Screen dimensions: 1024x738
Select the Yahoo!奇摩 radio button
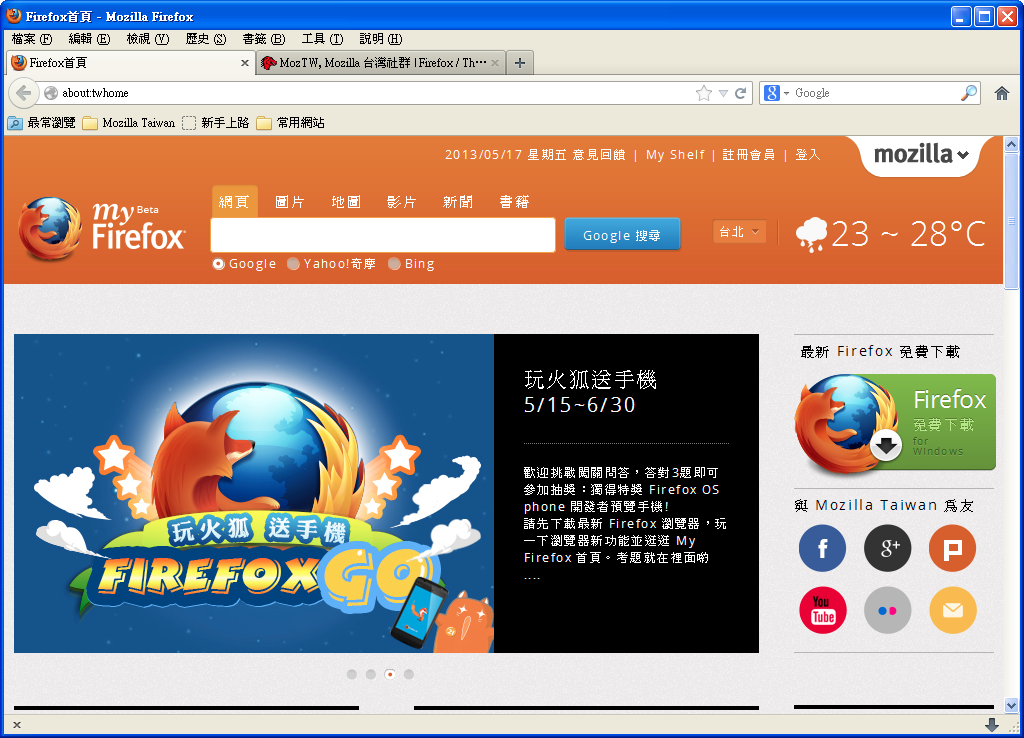point(293,264)
